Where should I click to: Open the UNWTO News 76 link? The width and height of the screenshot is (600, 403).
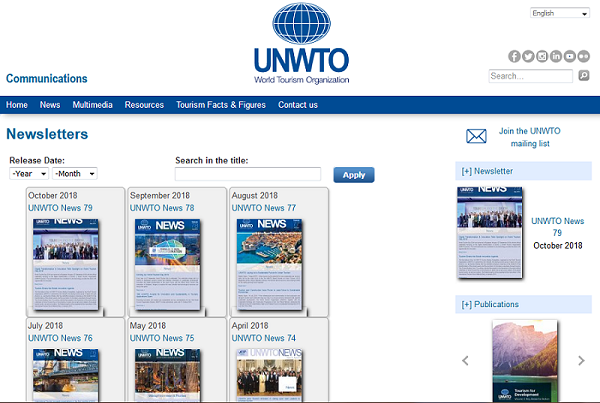[60, 338]
